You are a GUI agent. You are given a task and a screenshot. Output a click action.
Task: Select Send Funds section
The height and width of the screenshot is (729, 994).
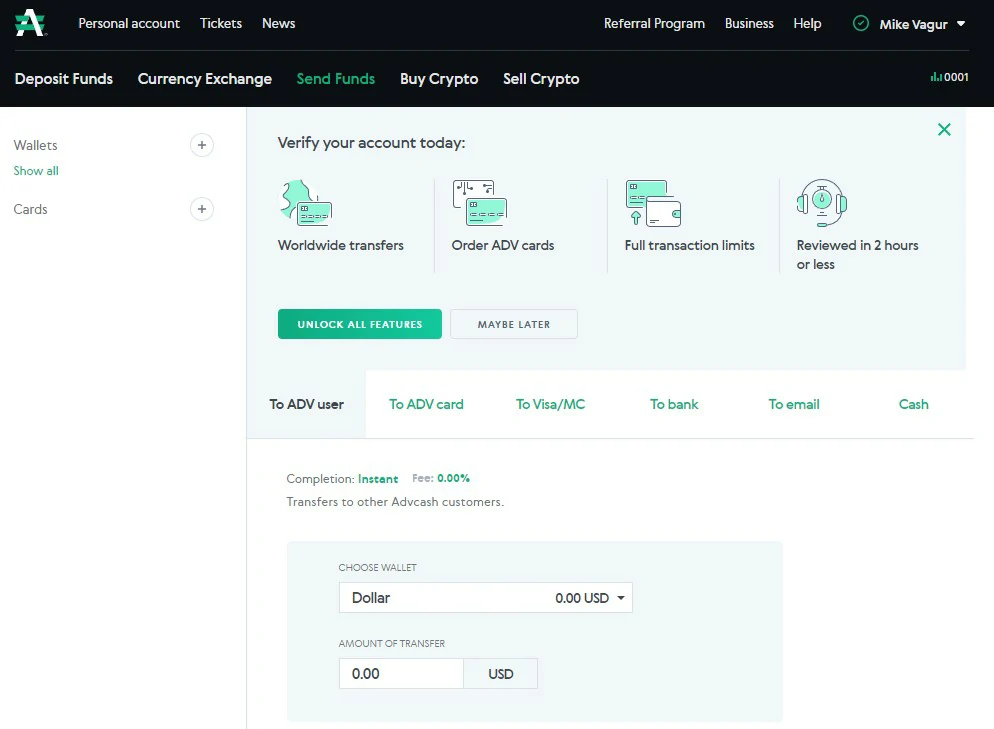[336, 79]
